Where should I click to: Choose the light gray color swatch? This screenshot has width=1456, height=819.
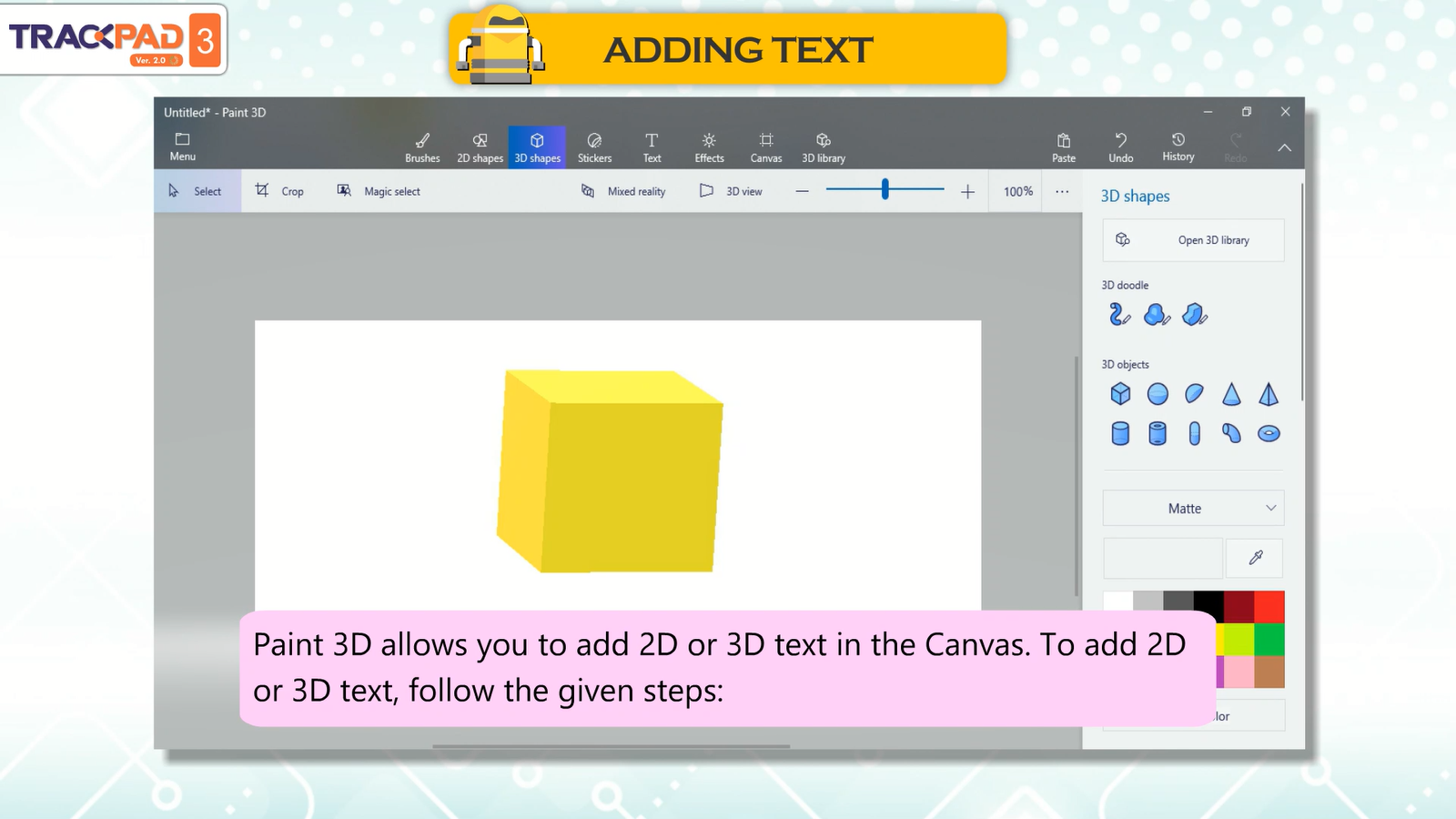pyautogui.click(x=1148, y=601)
